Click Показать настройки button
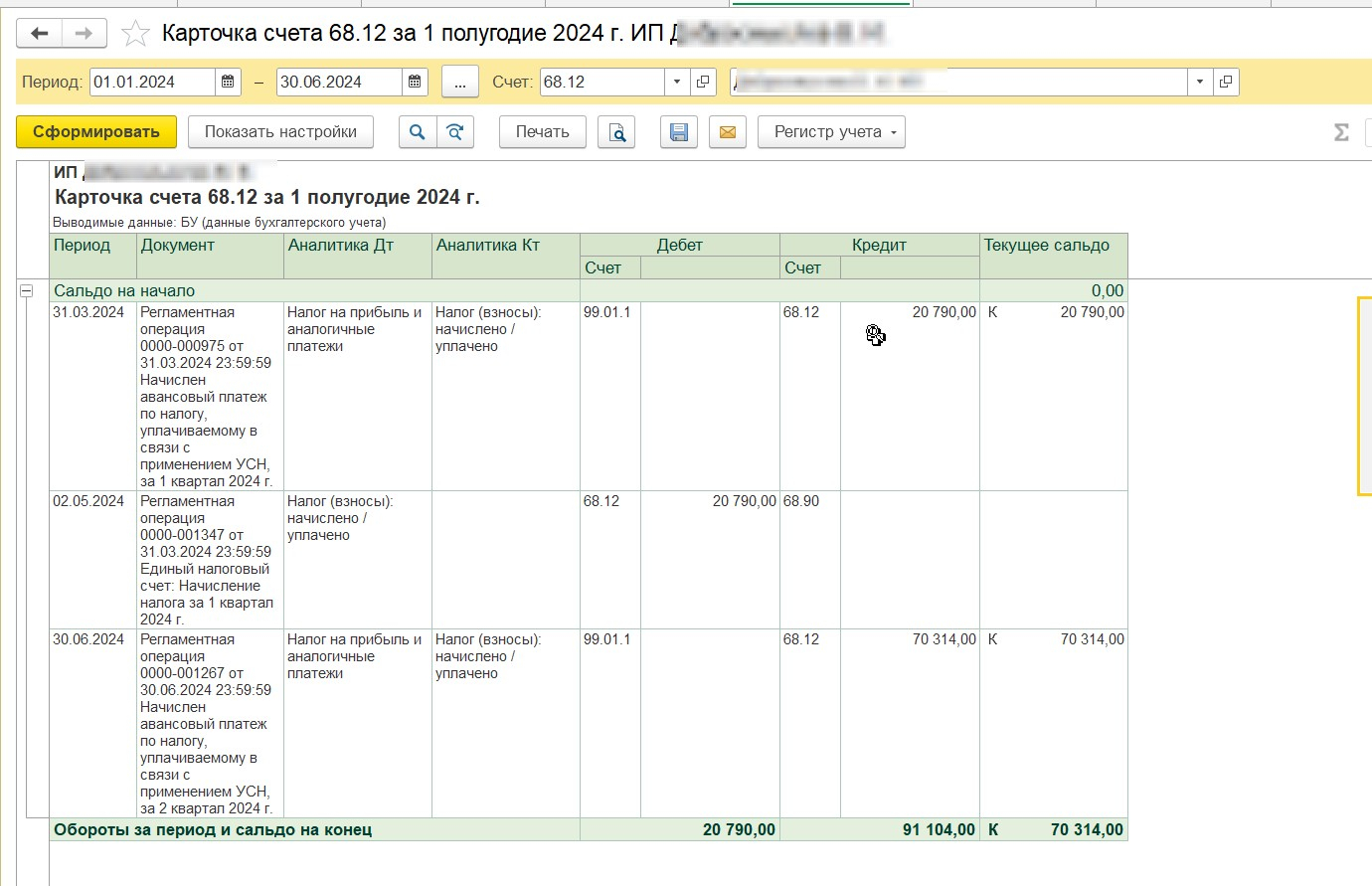The width and height of the screenshot is (1372, 886). pos(280,132)
